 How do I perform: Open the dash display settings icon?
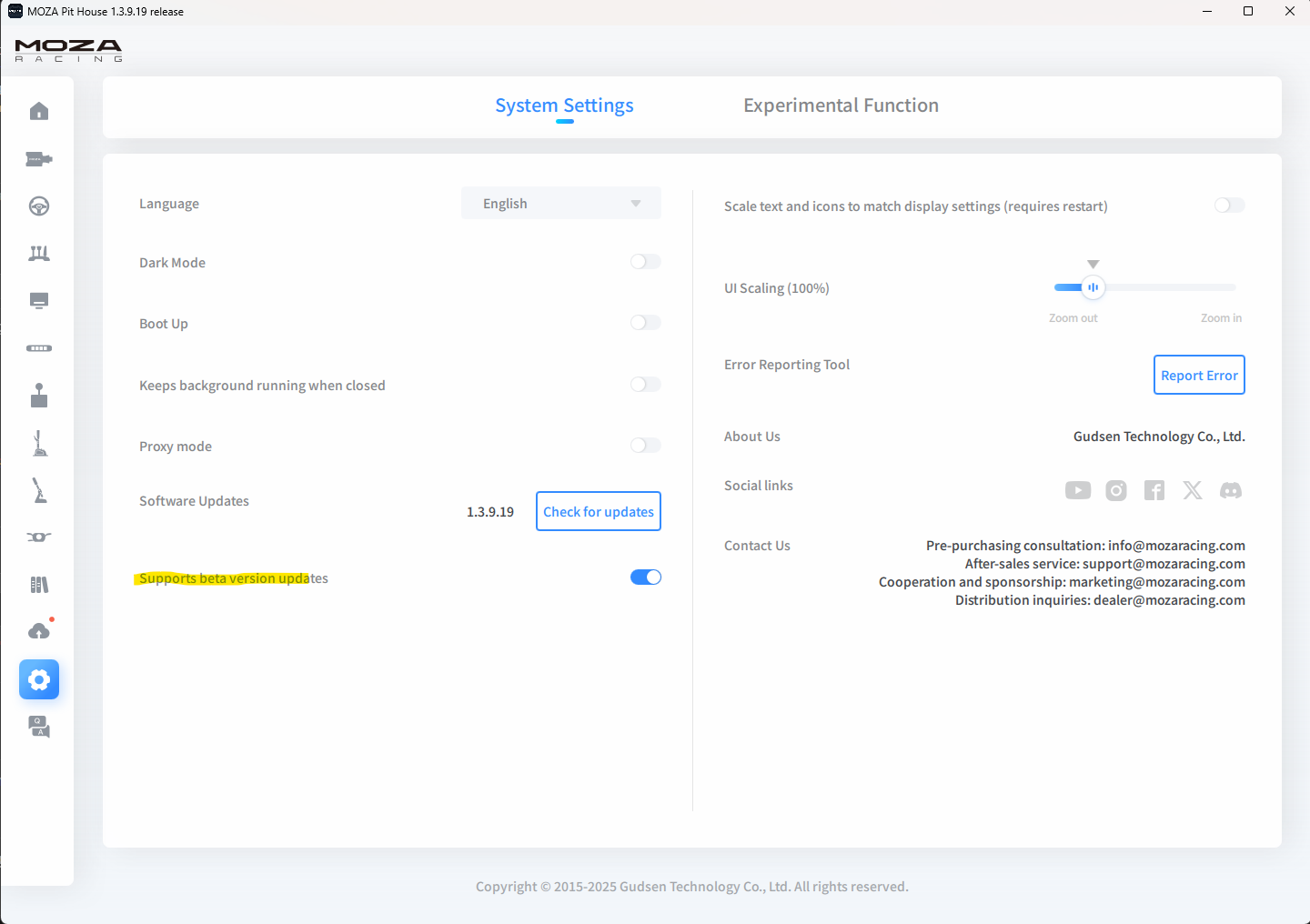coord(39,301)
